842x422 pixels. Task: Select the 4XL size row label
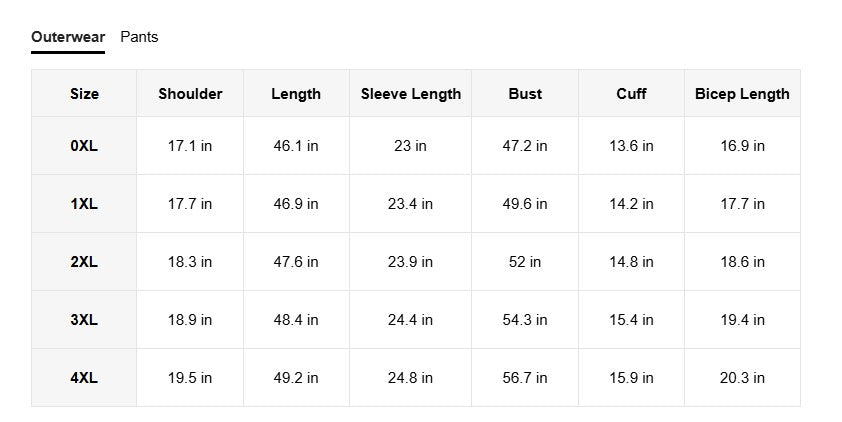(84, 378)
